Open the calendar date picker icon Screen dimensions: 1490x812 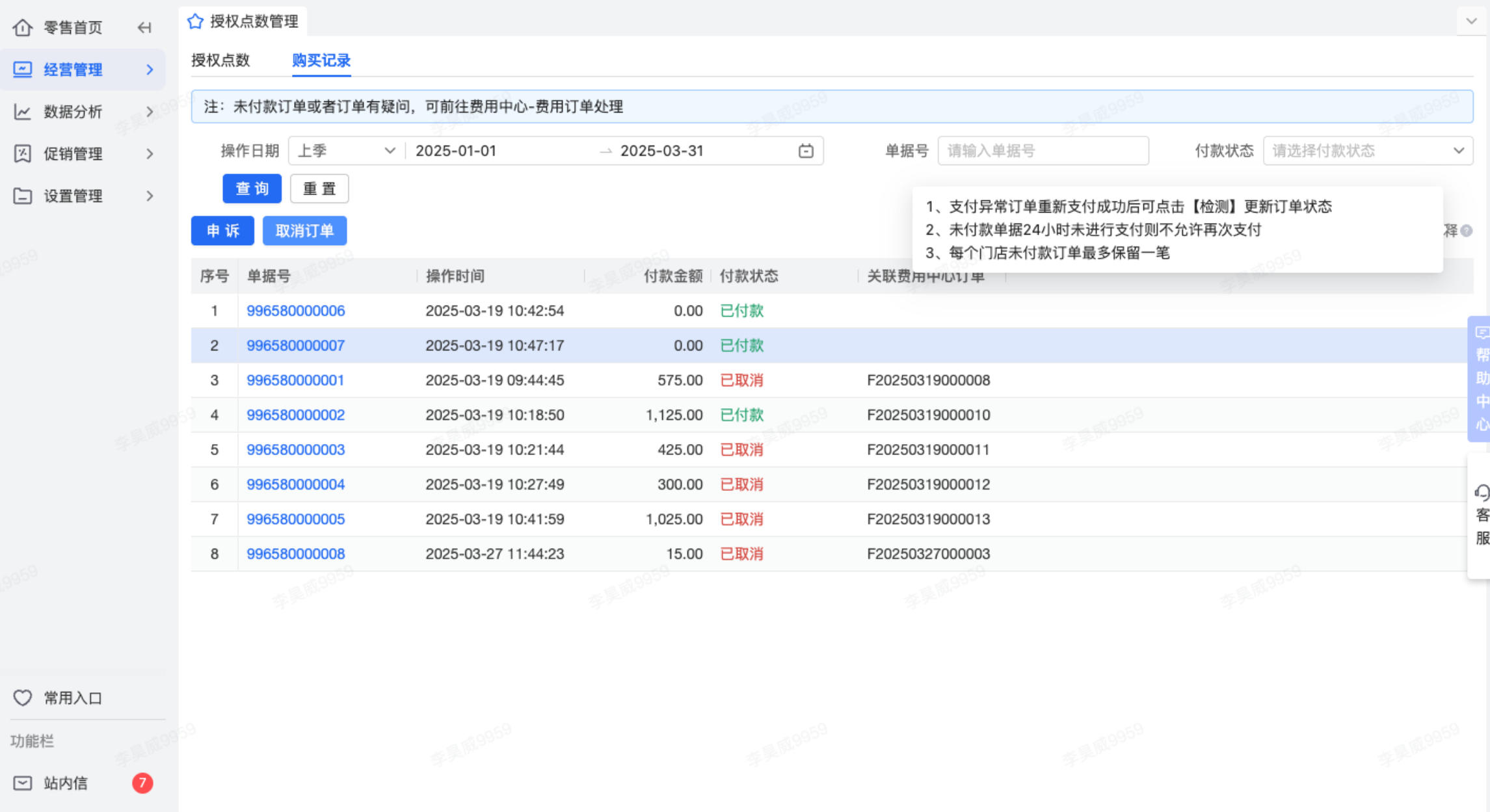[806, 151]
